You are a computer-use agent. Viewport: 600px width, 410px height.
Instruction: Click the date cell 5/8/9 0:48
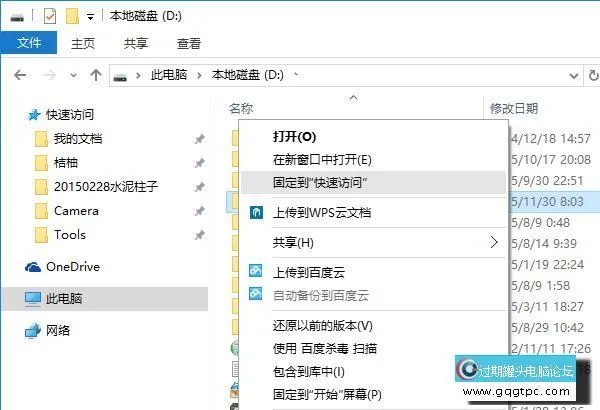541,223
